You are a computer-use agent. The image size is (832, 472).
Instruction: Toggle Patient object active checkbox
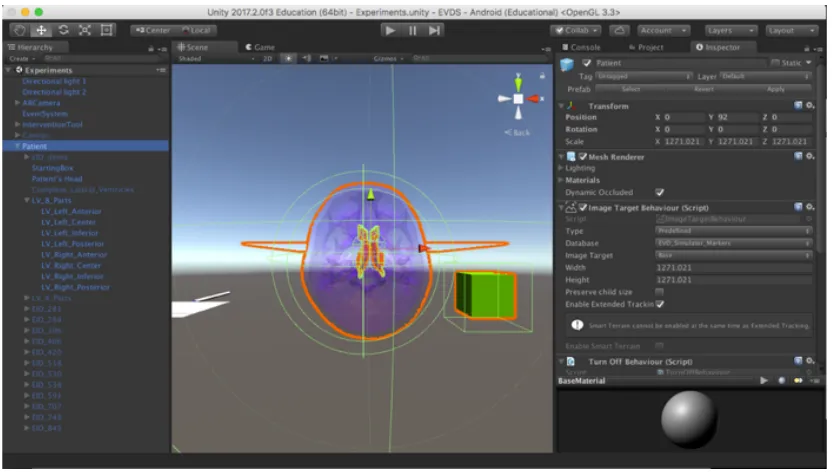point(586,63)
